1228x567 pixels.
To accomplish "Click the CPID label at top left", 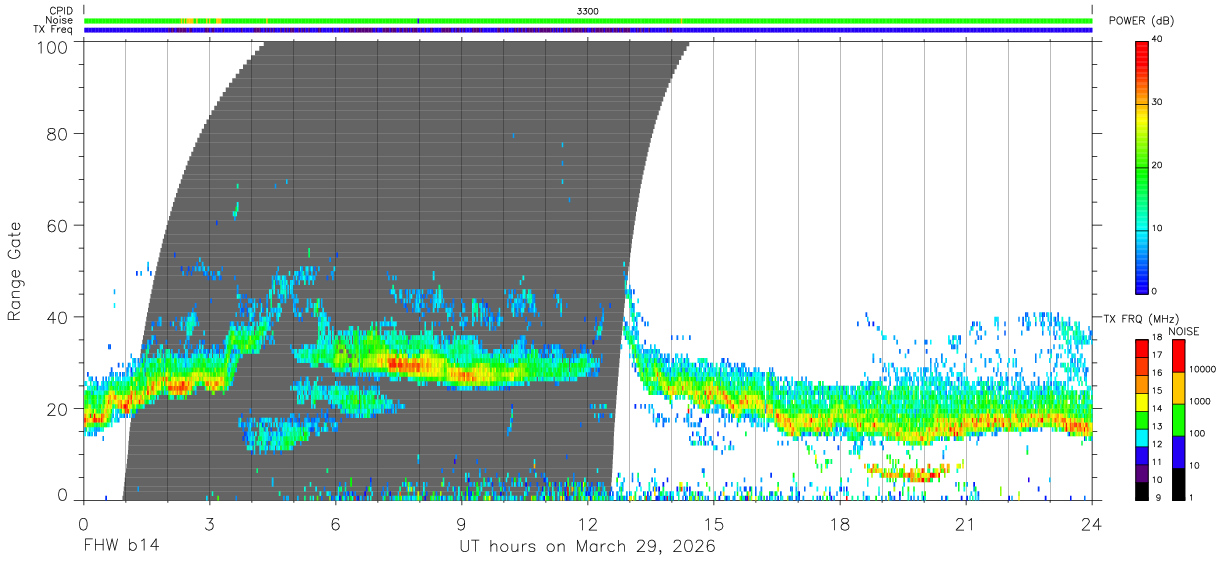I will (x=59, y=10).
